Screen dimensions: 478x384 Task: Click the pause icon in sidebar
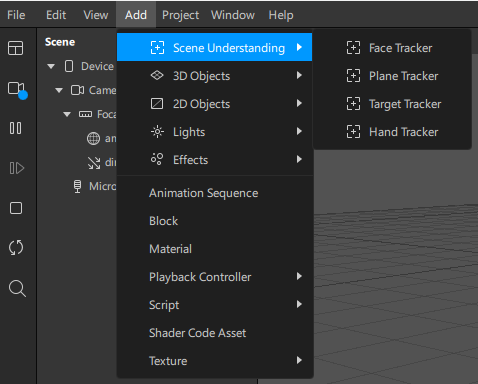pos(16,128)
